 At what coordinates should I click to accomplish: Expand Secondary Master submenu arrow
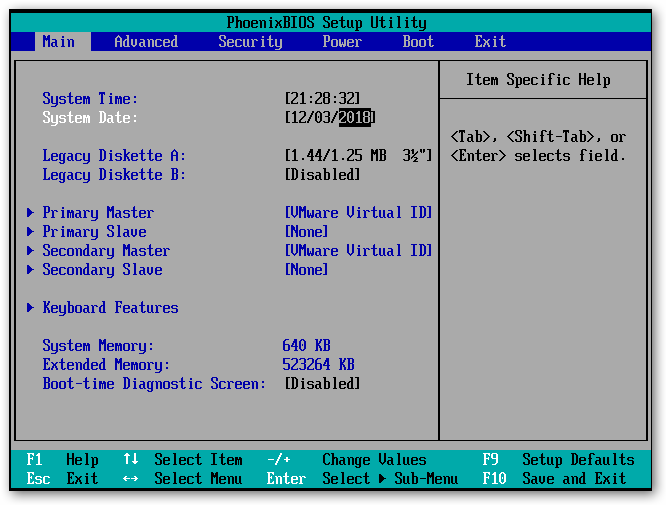click(30, 251)
